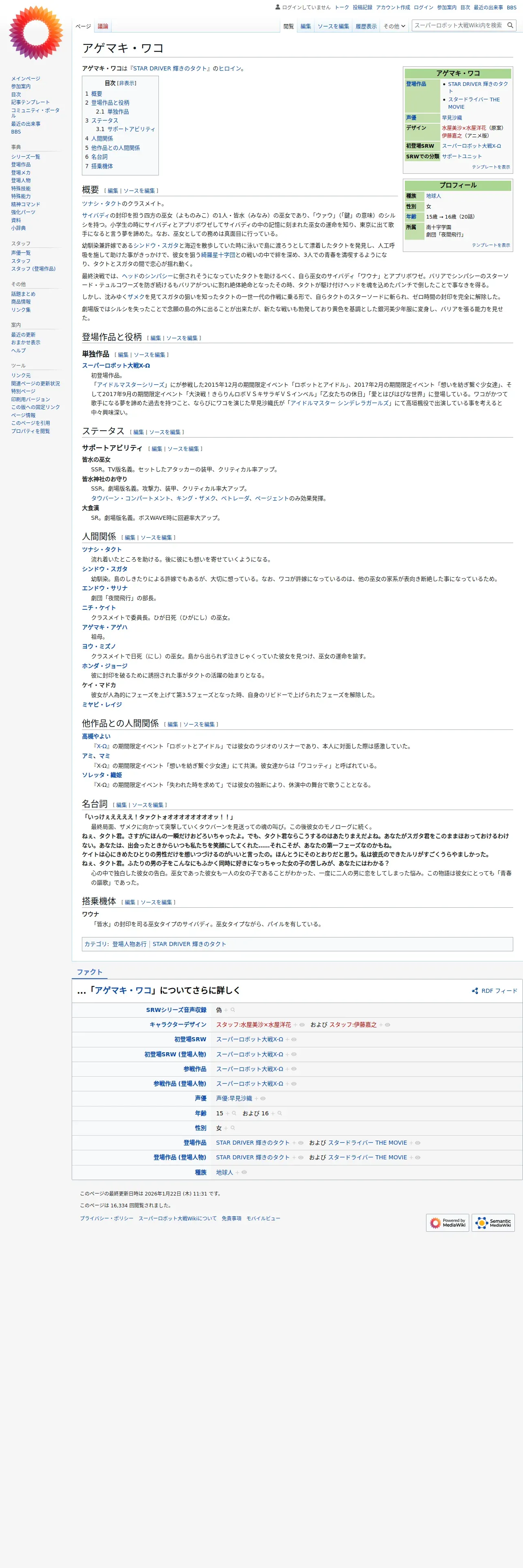The height and width of the screenshot is (1568, 523).
Task: Open the 高槻やよい link
Action: tap(96, 736)
